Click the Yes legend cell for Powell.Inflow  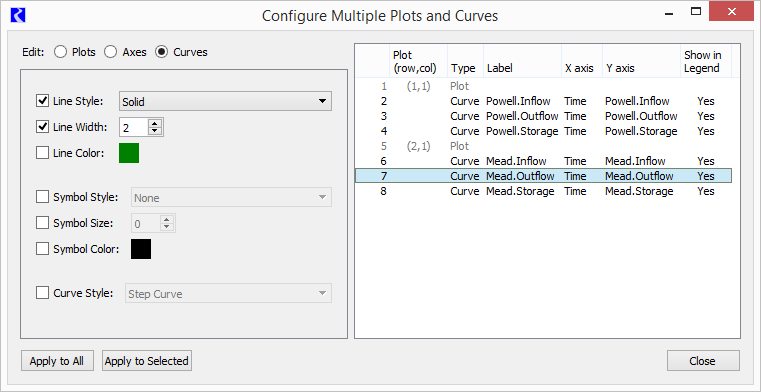(706, 101)
